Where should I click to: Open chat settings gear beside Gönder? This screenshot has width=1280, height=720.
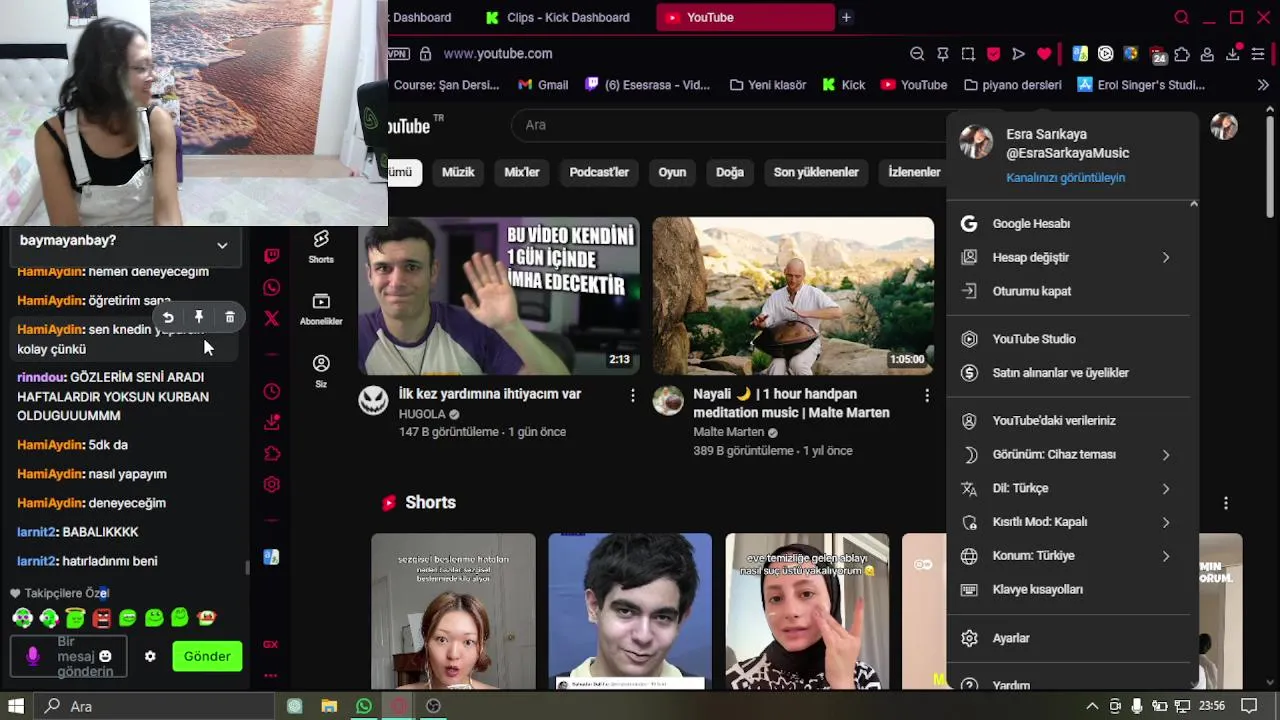pyautogui.click(x=150, y=656)
